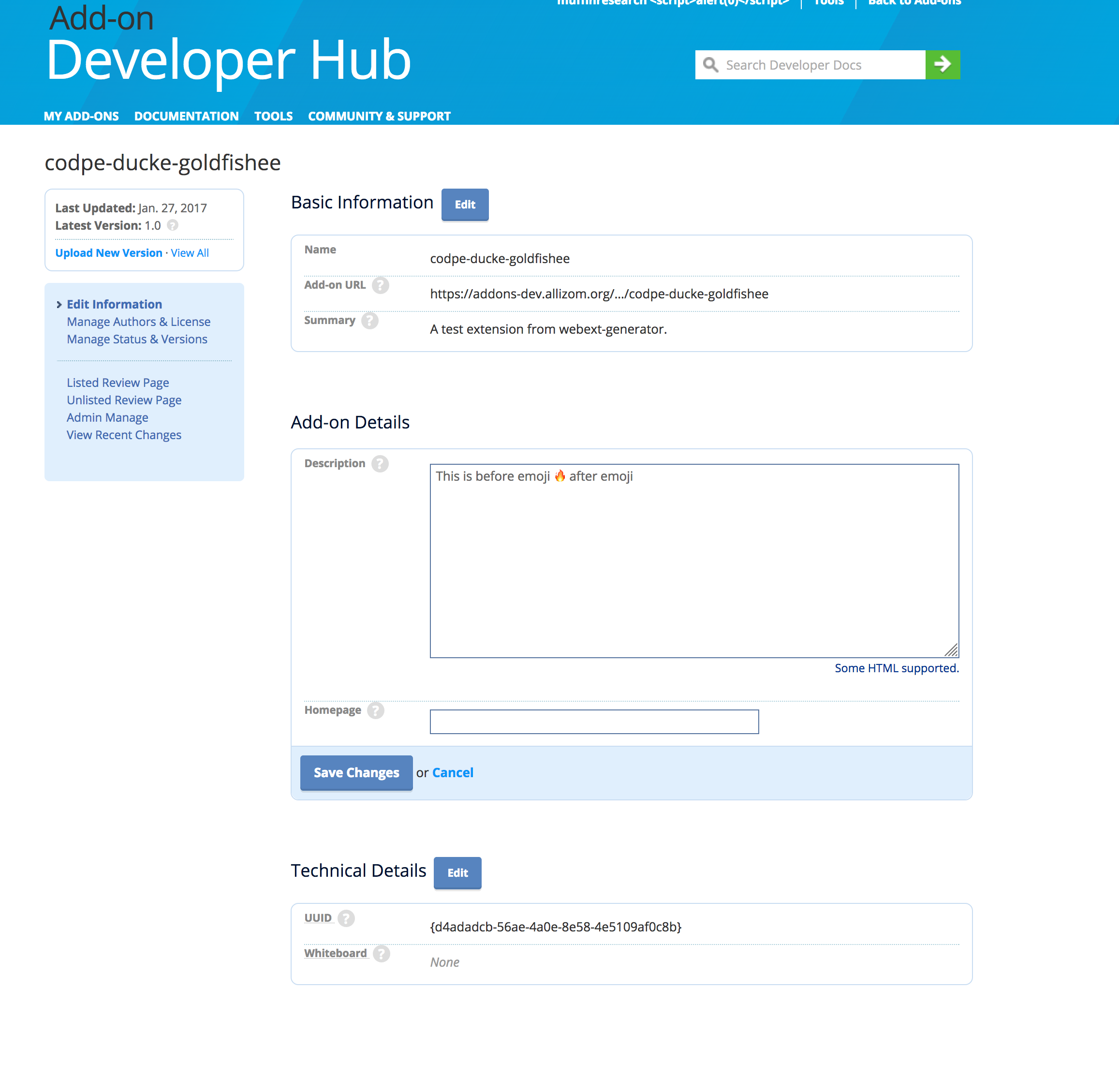1119x1092 pixels.
Task: Click inside the Homepage input field
Action: [594, 722]
